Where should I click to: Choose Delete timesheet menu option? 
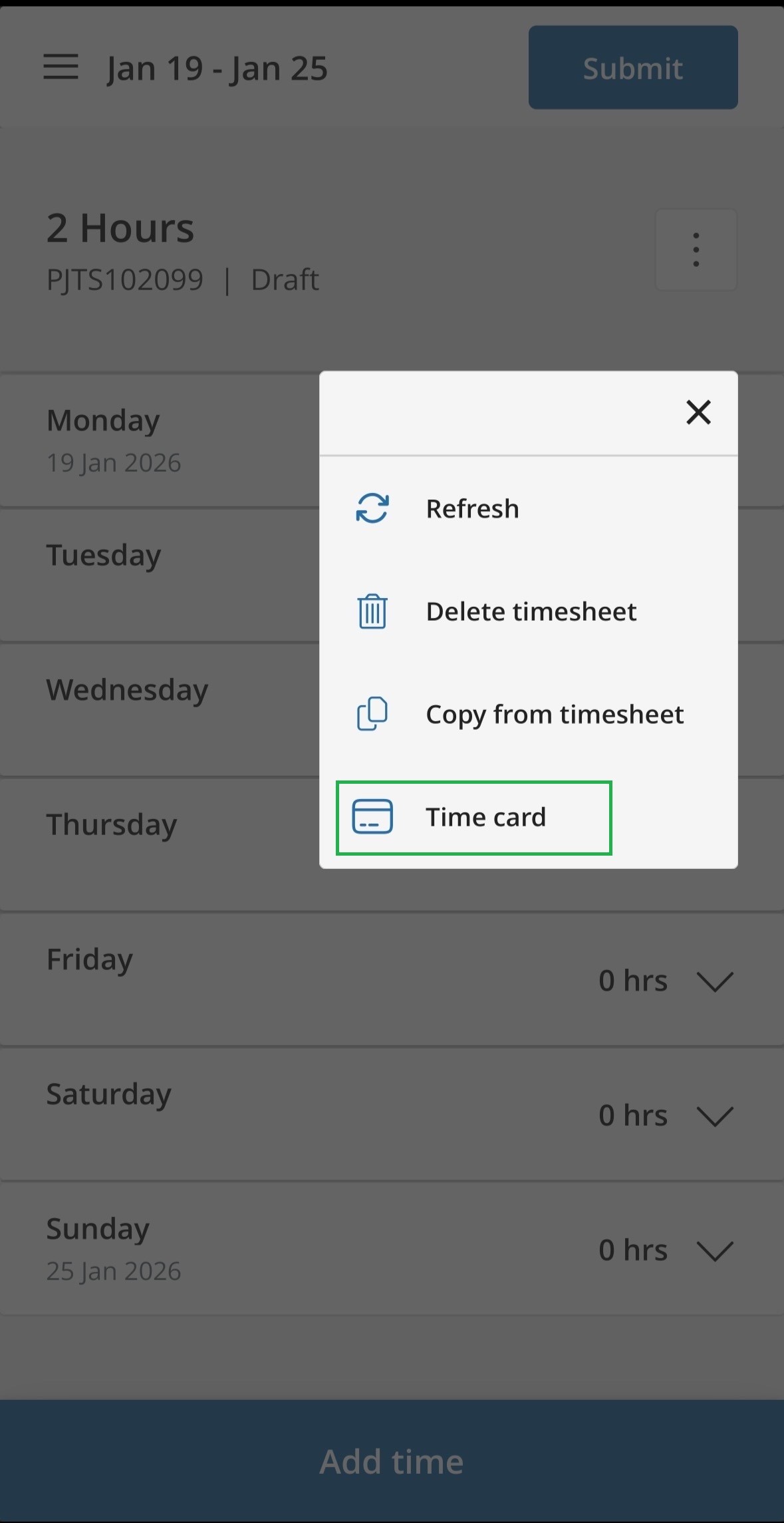[531, 611]
